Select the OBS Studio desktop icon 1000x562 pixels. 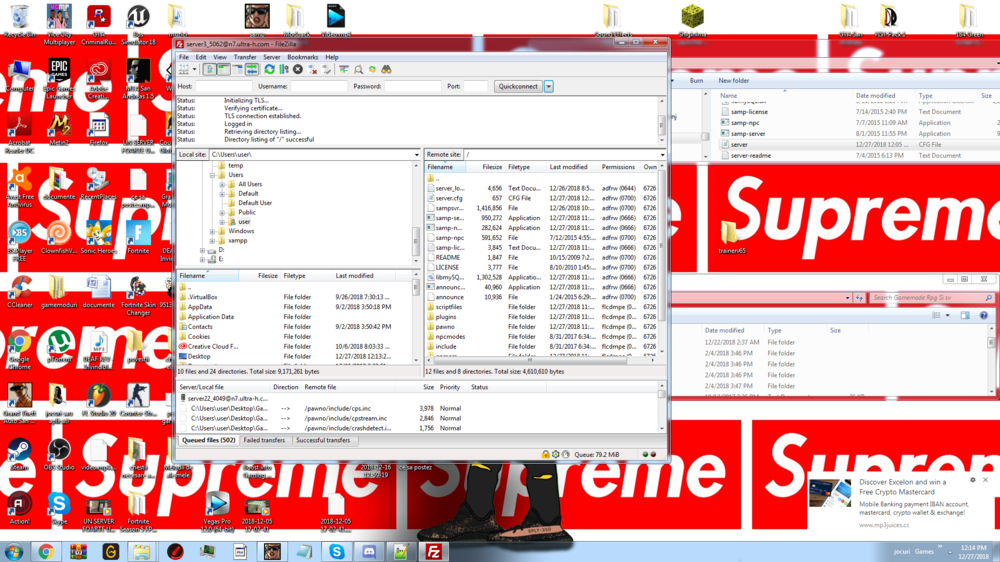(x=59, y=454)
